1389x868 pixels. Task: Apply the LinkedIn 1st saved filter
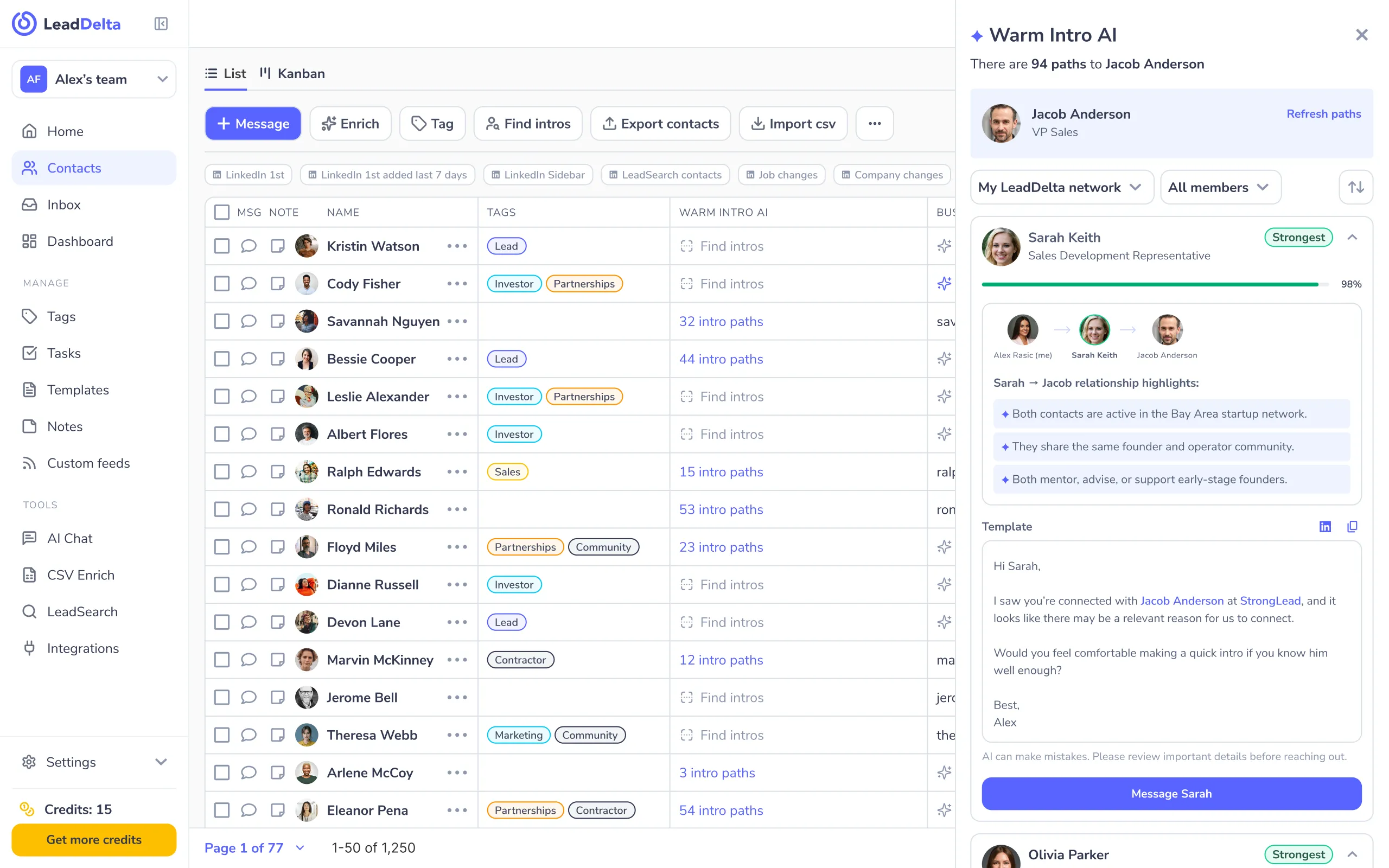pyautogui.click(x=249, y=175)
